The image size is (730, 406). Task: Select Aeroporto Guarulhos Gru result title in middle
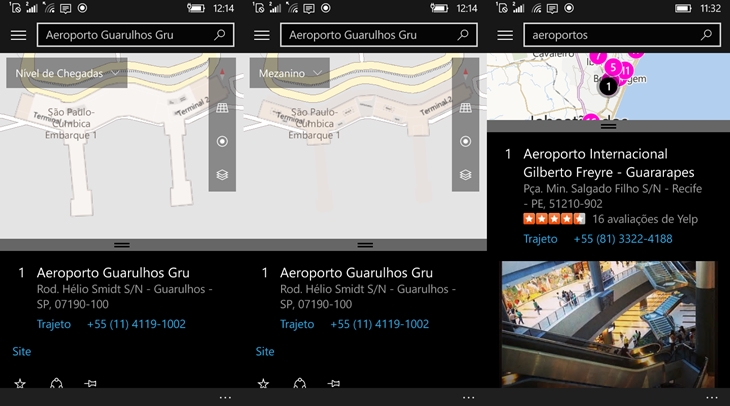click(x=356, y=272)
